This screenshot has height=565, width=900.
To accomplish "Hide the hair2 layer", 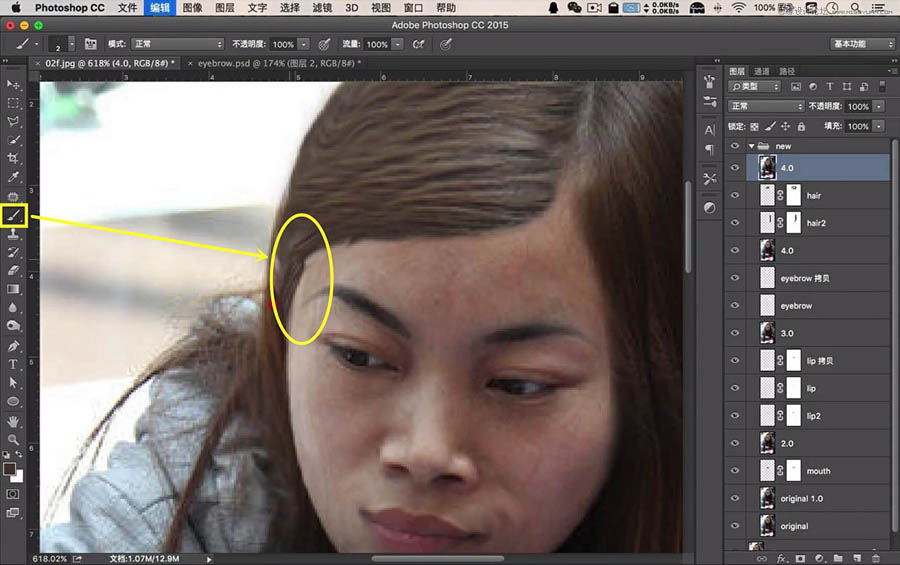I will pyautogui.click(x=735, y=223).
